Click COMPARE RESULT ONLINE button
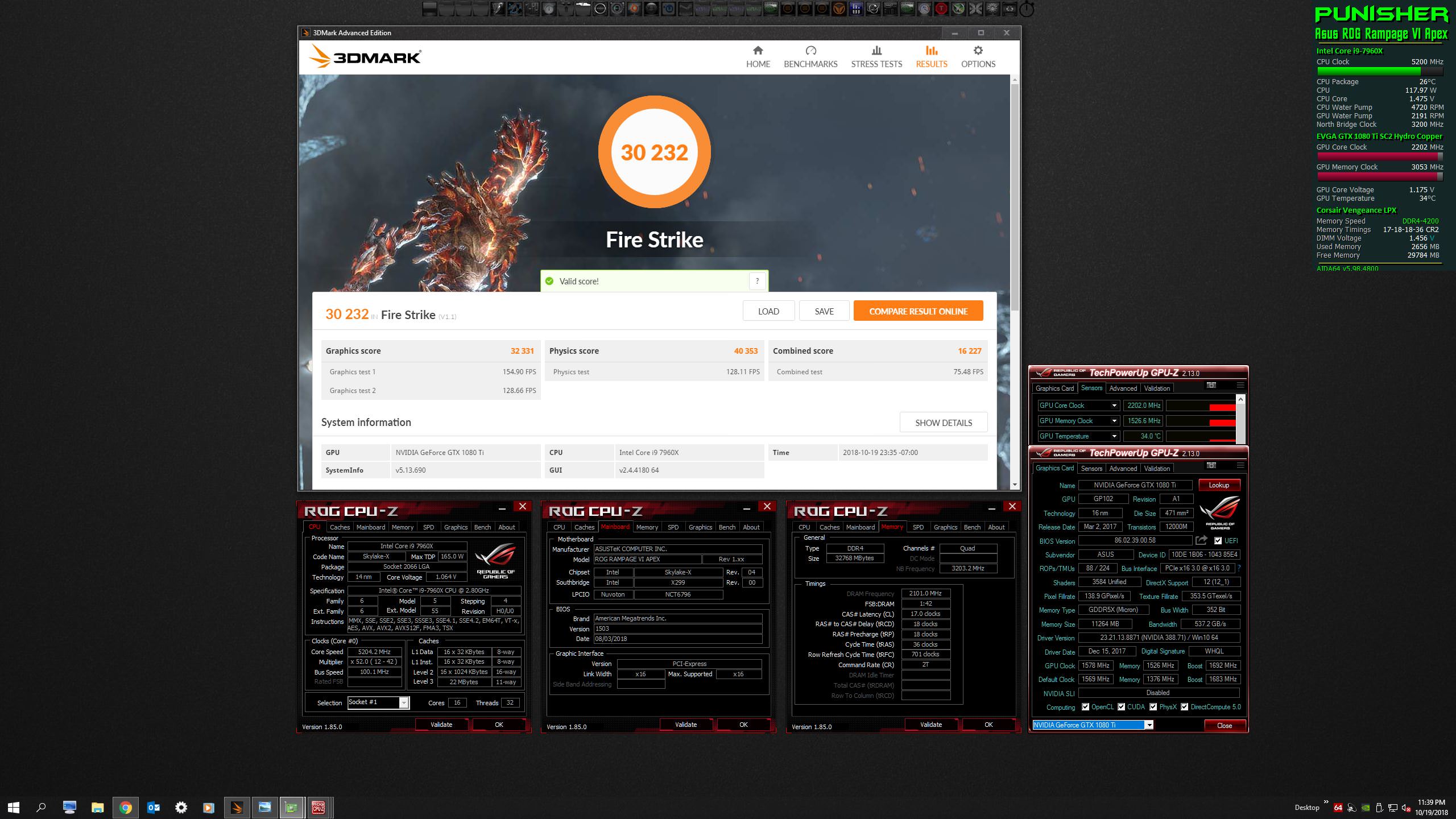 click(x=918, y=311)
